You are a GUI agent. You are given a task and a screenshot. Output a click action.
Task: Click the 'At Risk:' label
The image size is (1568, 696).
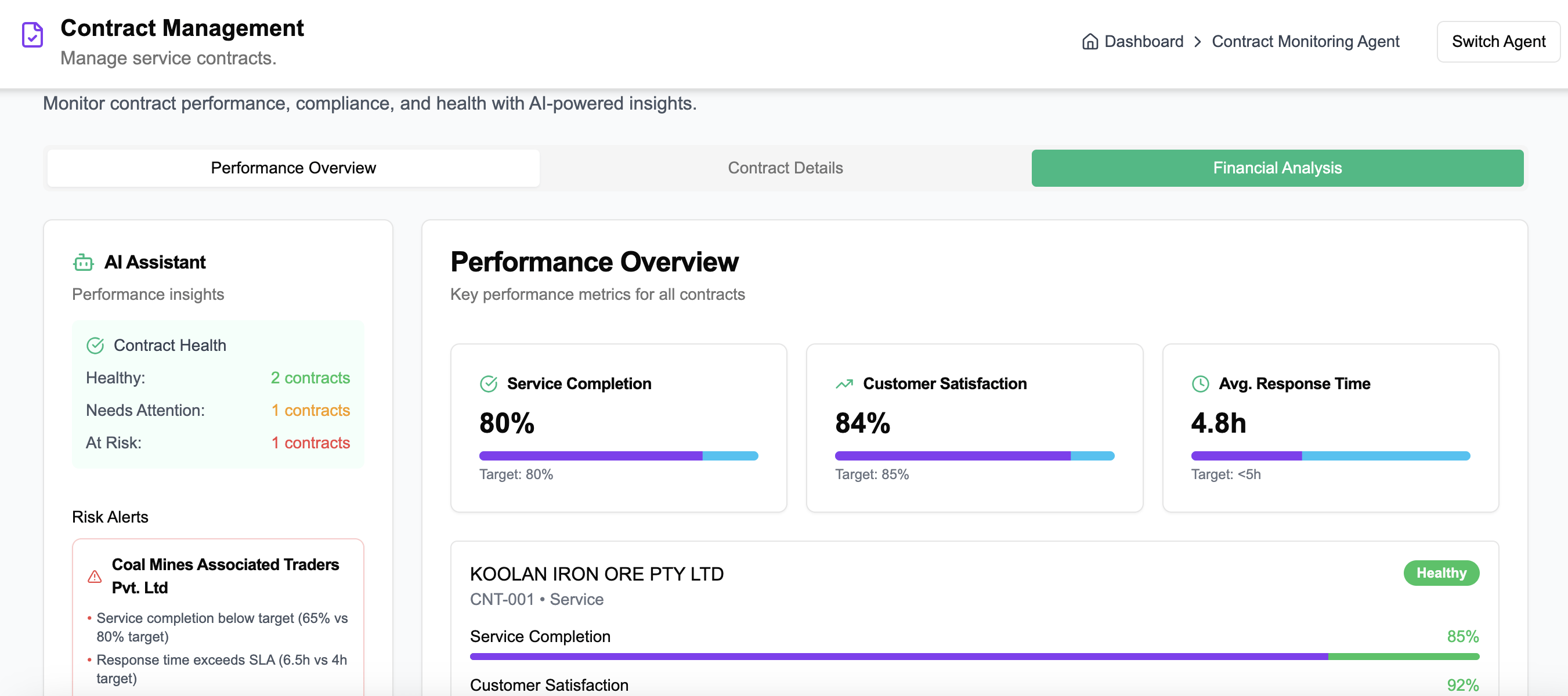tap(113, 443)
